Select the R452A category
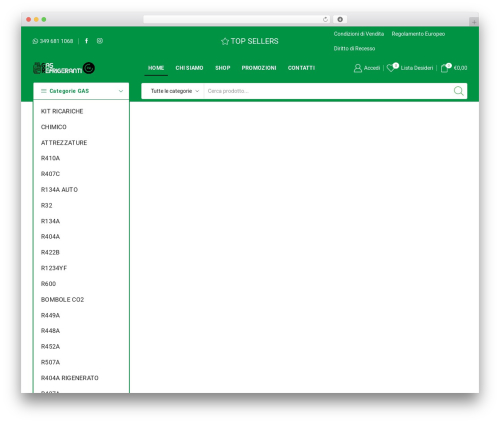500x423 pixels. pyautogui.click(x=50, y=347)
